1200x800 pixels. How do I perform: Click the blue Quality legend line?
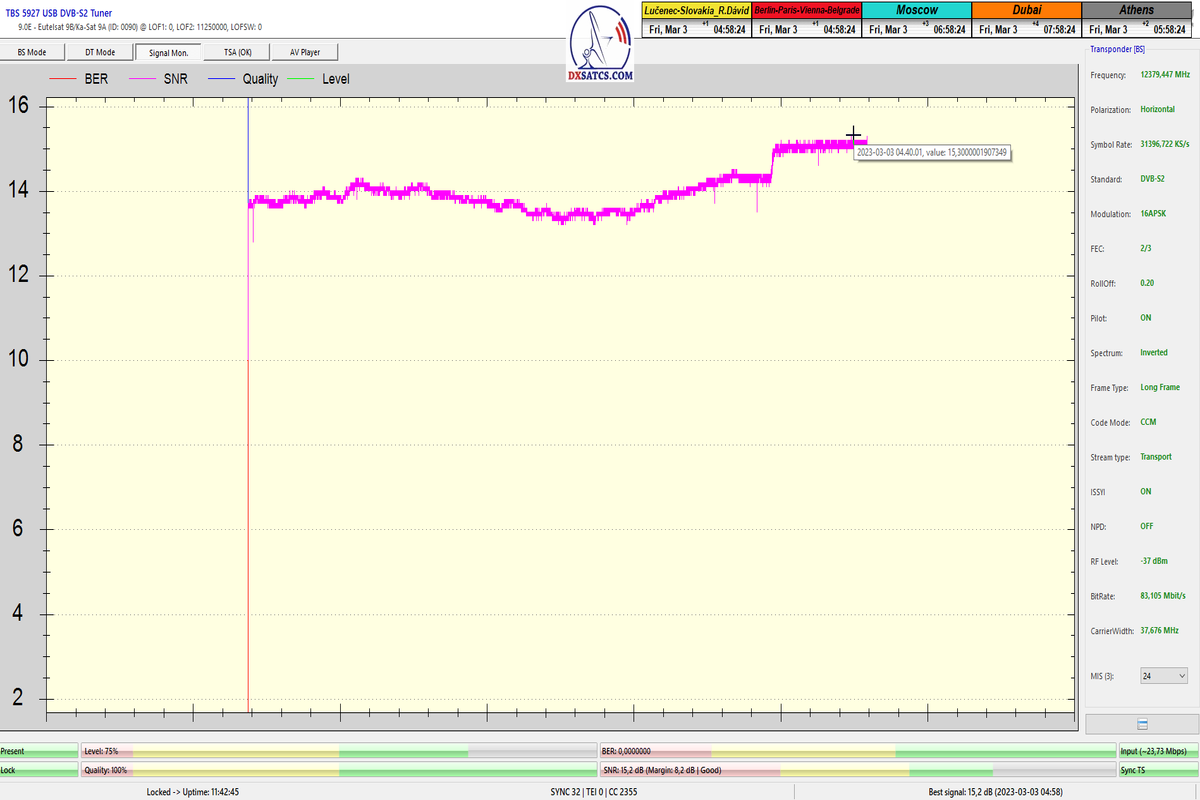pos(213,78)
